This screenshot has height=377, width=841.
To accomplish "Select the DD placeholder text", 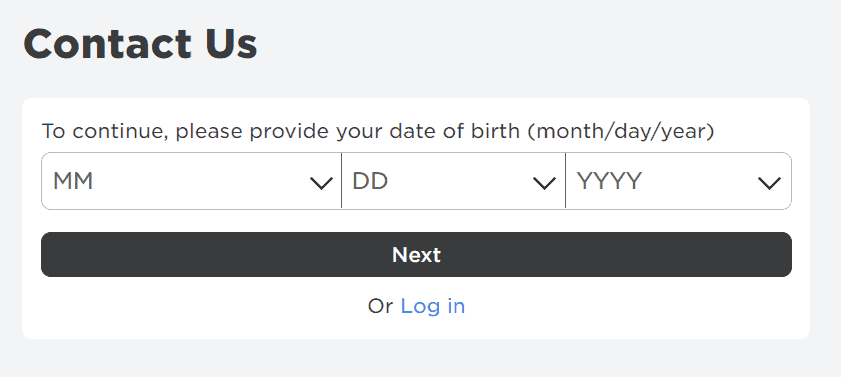I will pos(370,181).
